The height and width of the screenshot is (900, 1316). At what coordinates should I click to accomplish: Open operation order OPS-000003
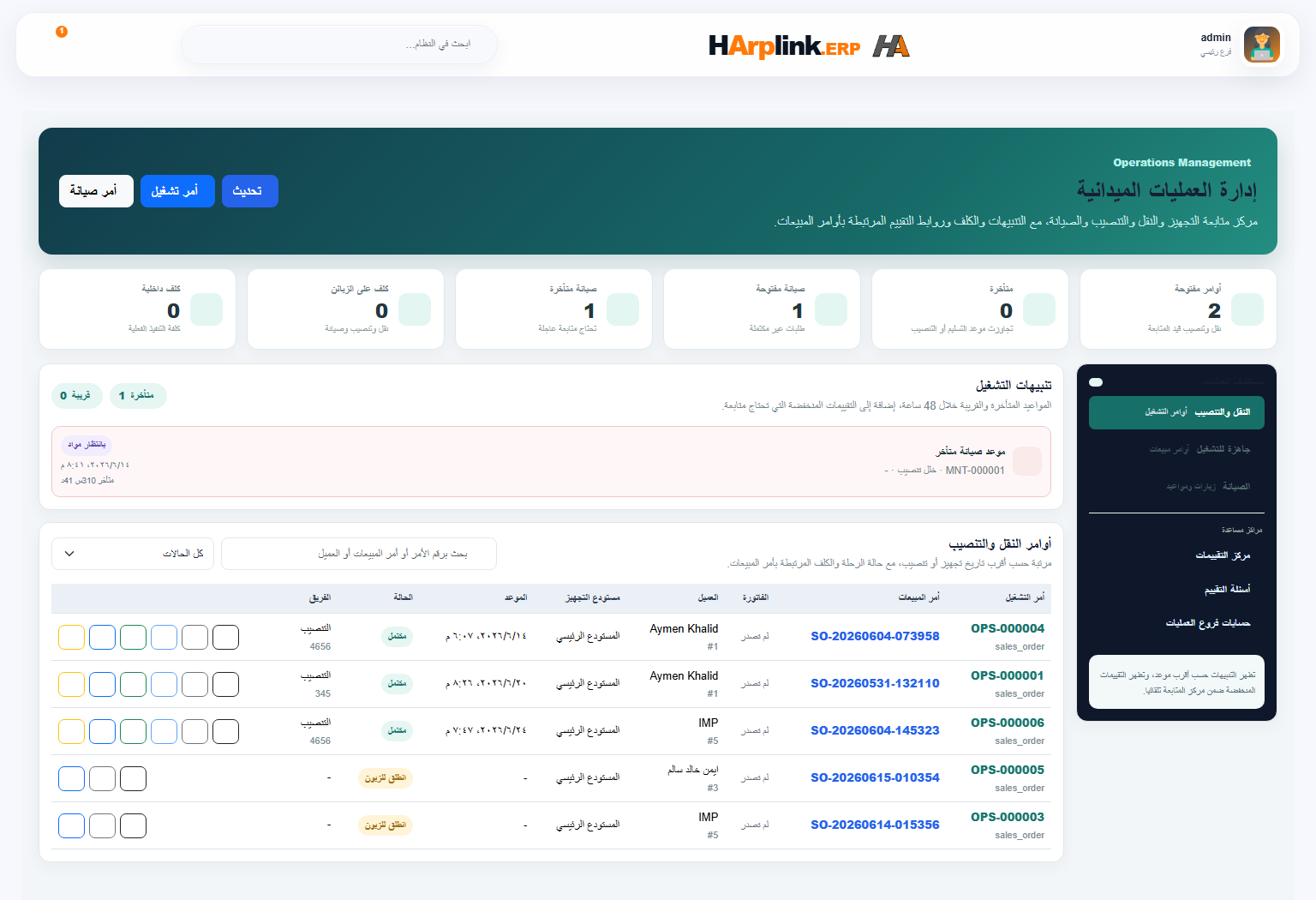pos(1008,817)
